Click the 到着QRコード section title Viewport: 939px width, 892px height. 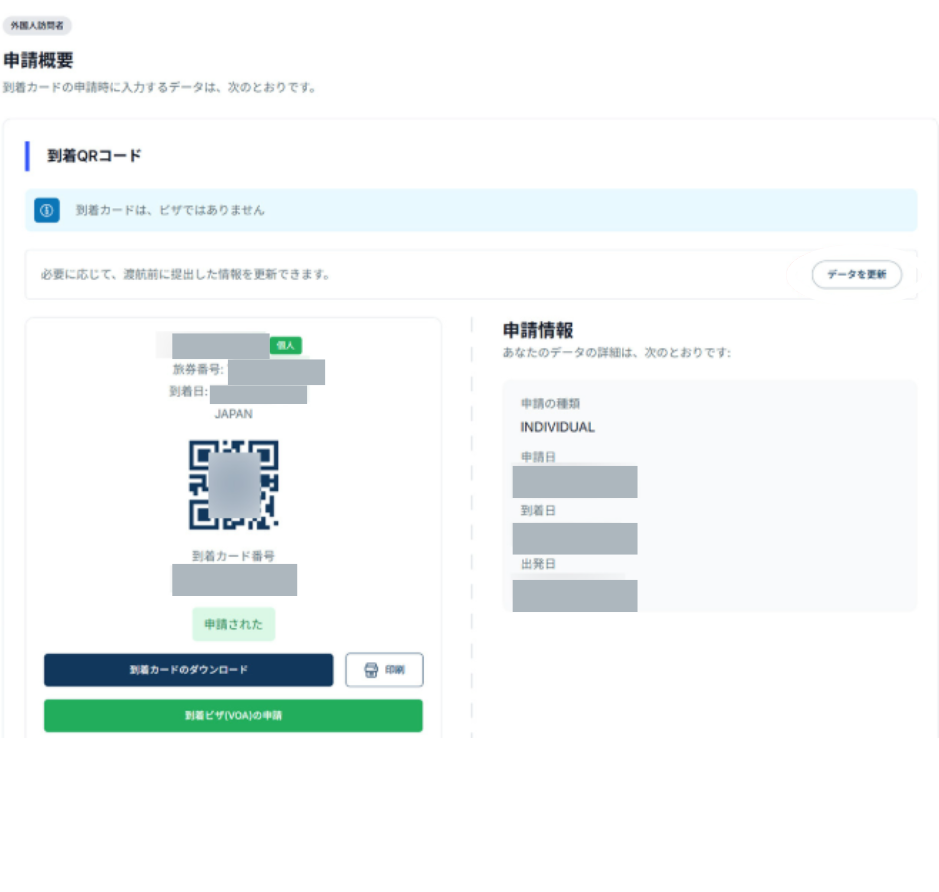coord(95,156)
